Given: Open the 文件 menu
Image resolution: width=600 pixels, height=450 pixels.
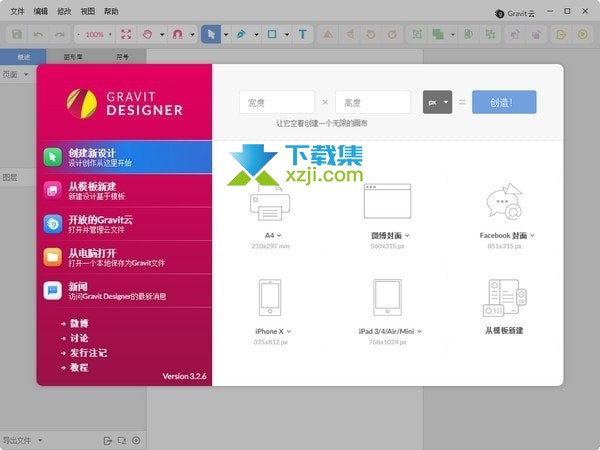Looking at the screenshot, I should tap(17, 11).
